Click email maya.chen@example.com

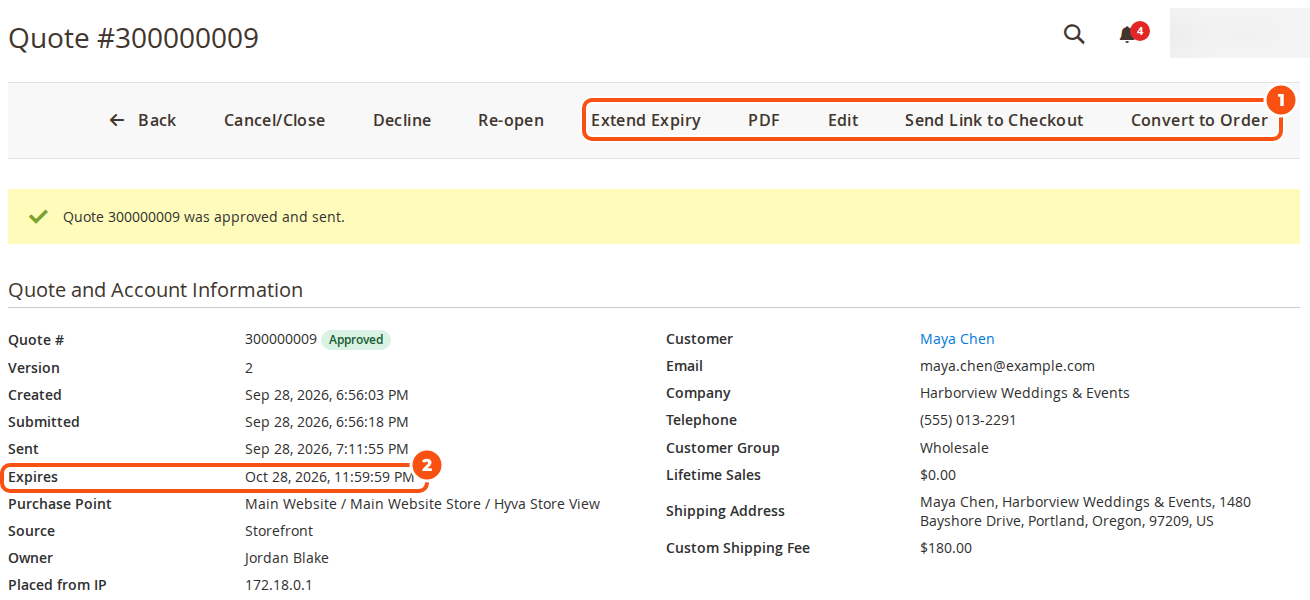click(1007, 366)
